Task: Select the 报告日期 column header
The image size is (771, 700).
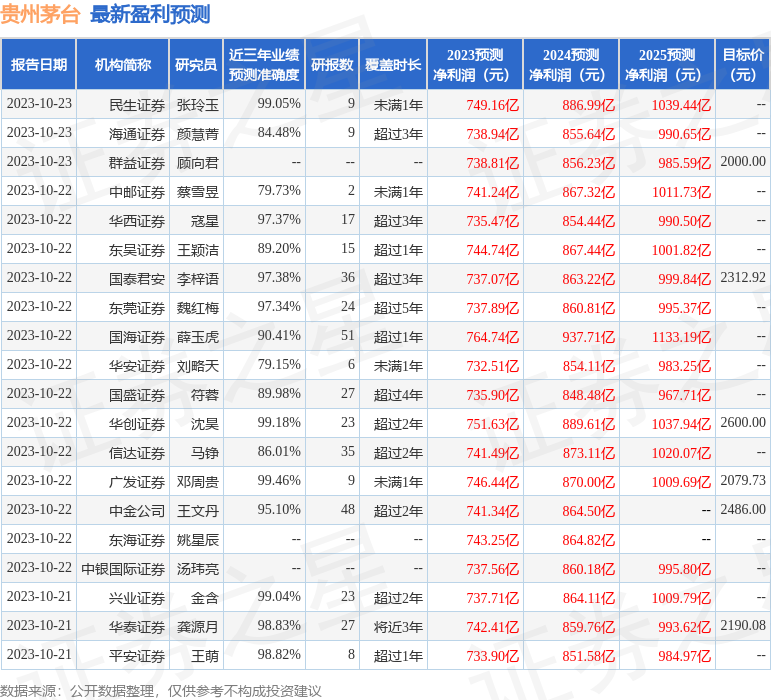Action: [39, 64]
